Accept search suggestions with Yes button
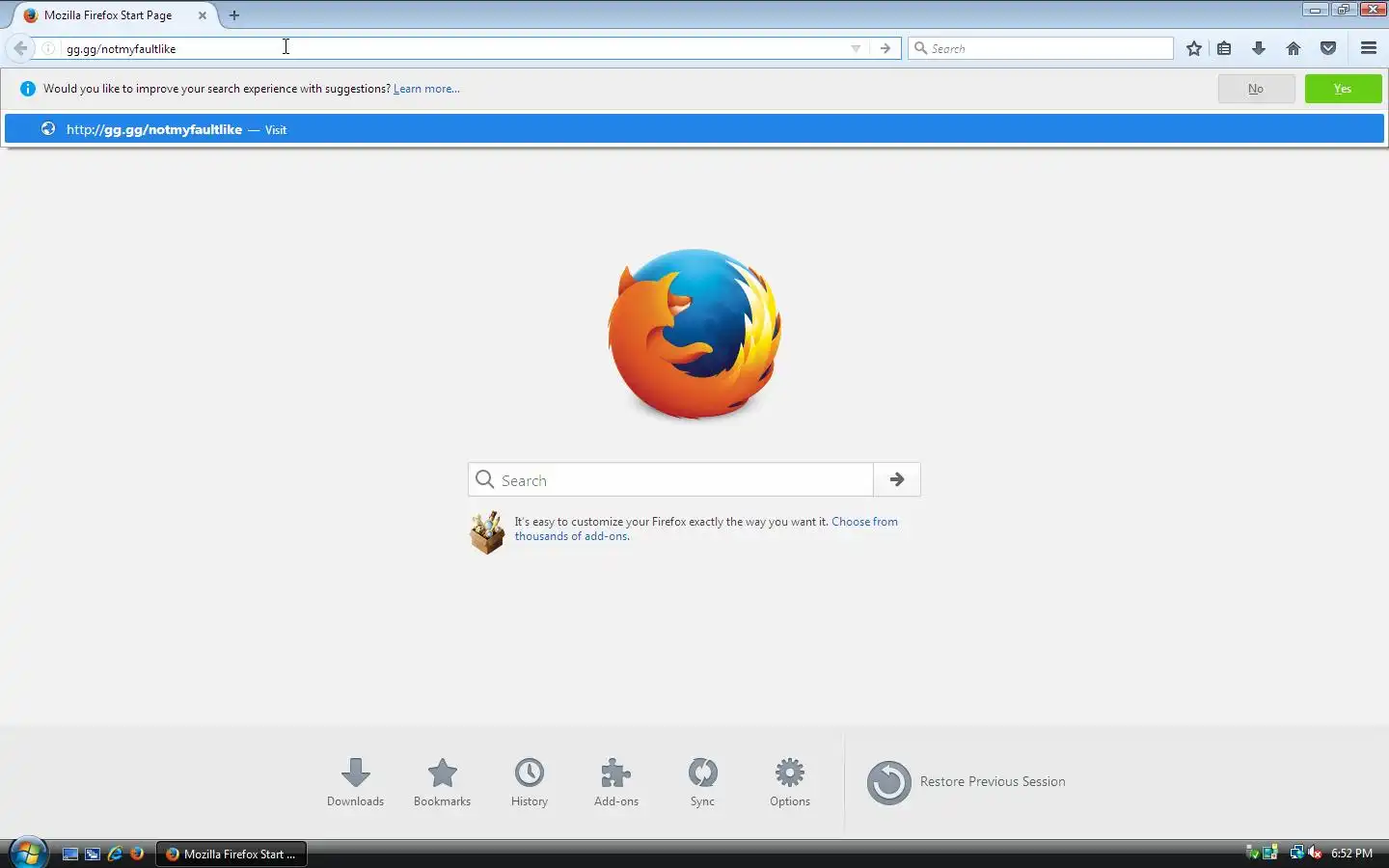 [x=1343, y=89]
